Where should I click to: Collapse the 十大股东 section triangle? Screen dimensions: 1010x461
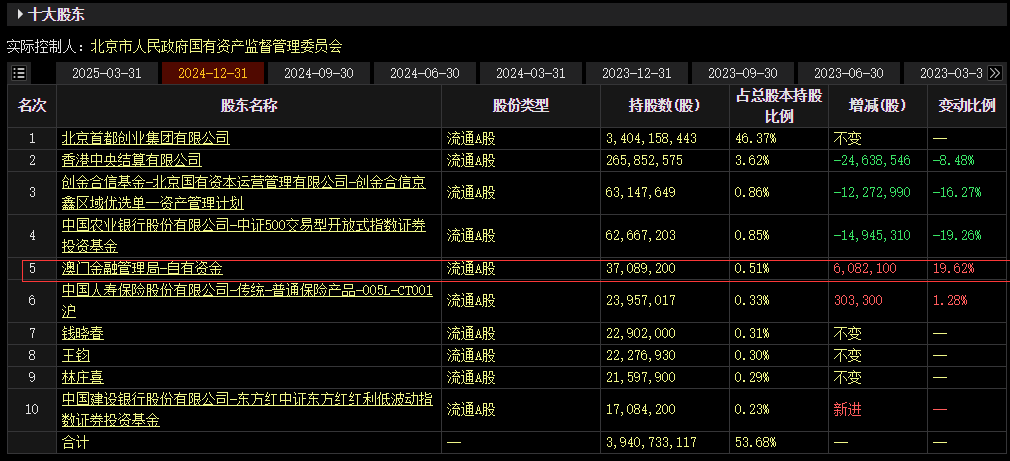pos(20,14)
